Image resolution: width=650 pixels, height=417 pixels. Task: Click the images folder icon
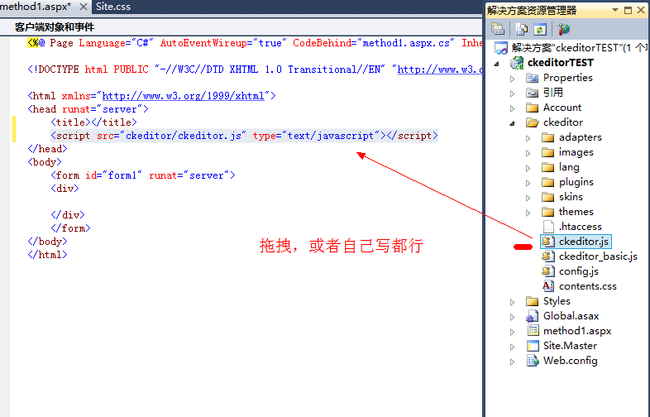click(x=548, y=152)
